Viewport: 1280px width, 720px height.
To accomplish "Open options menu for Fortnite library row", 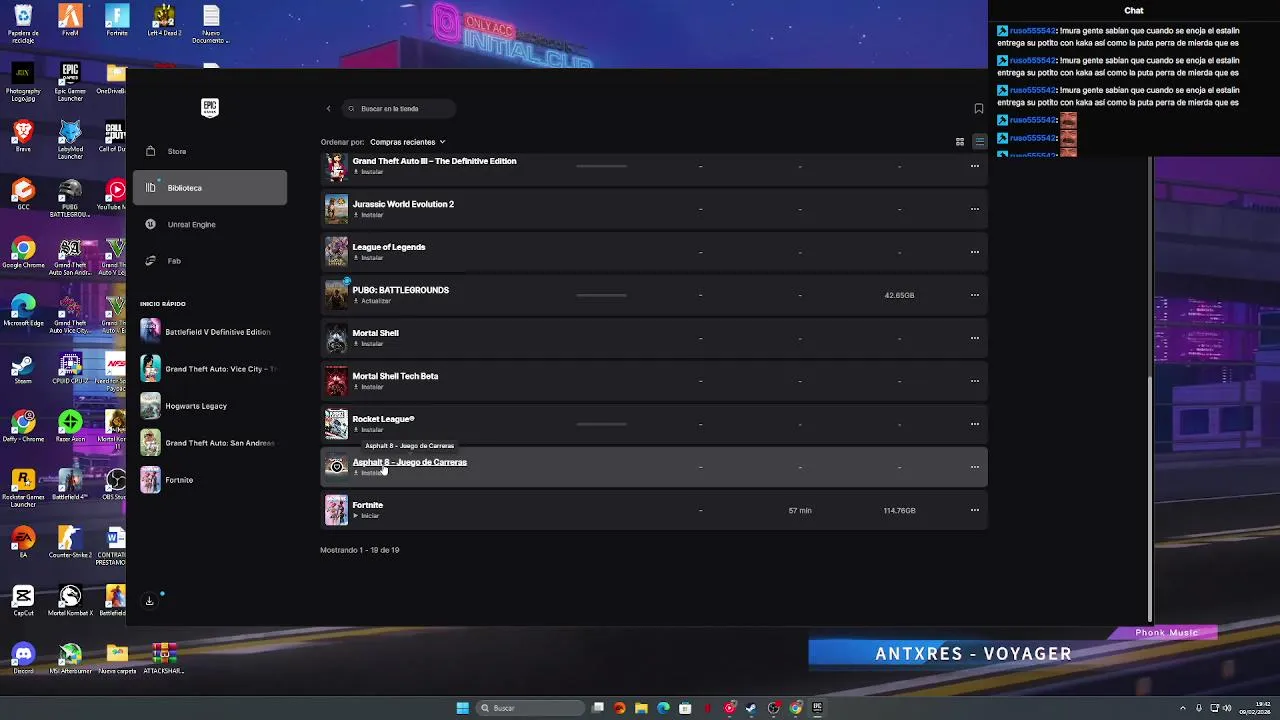I will click(975, 510).
